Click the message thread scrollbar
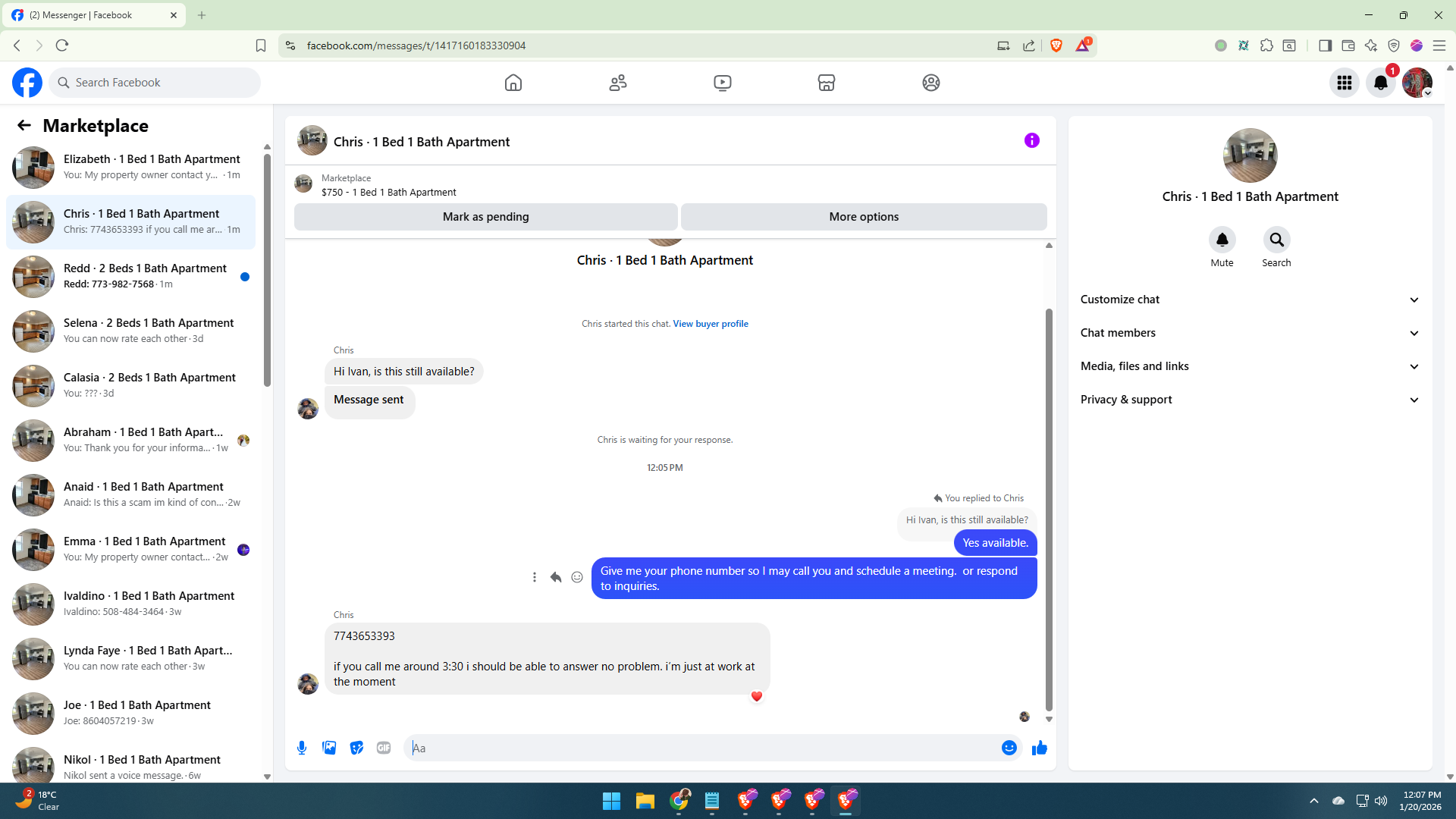1456x819 pixels. pyautogui.click(x=1049, y=508)
